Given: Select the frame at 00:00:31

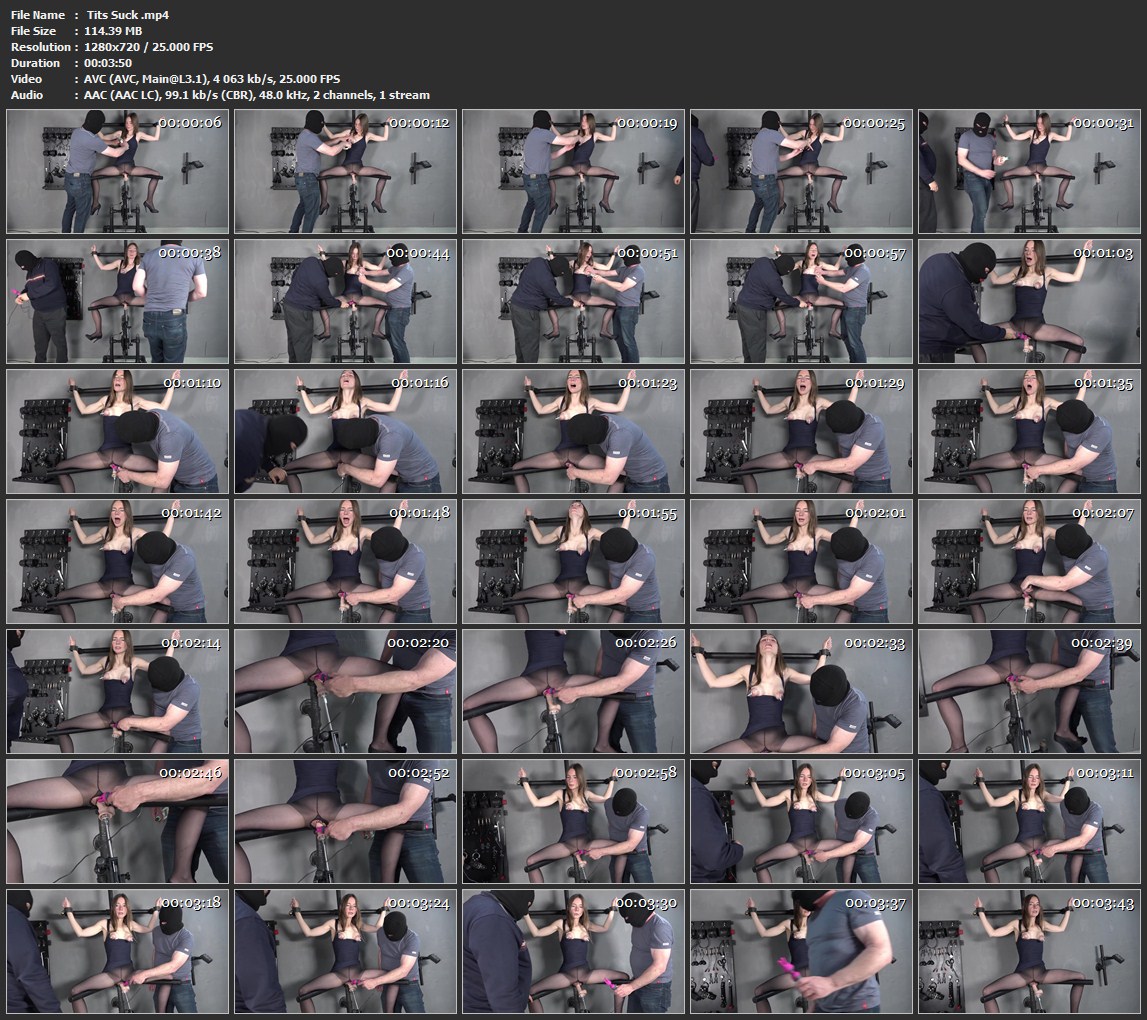Looking at the screenshot, I should pos(1030,172).
